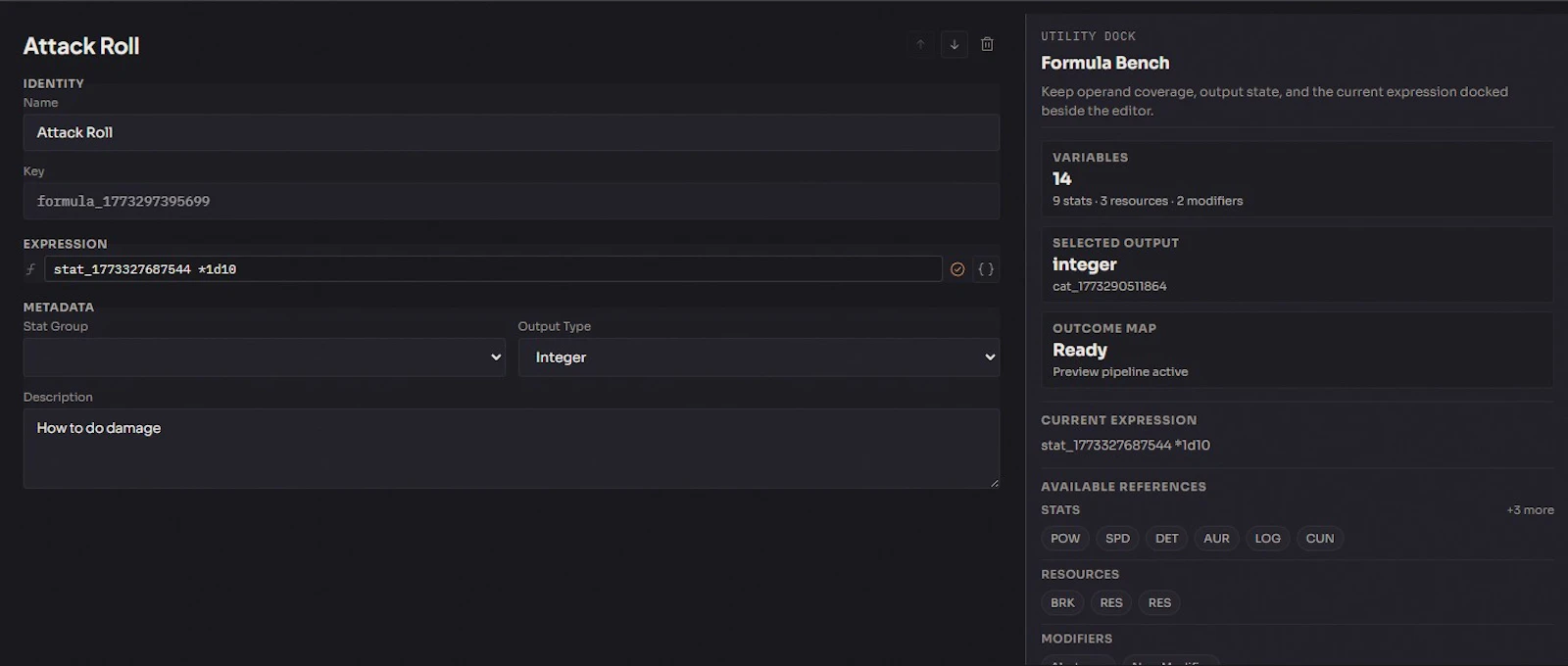The image size is (1568, 666).
Task: Click '9 stats · 3 resources · 2 modifiers' text
Action: [x=1148, y=201]
